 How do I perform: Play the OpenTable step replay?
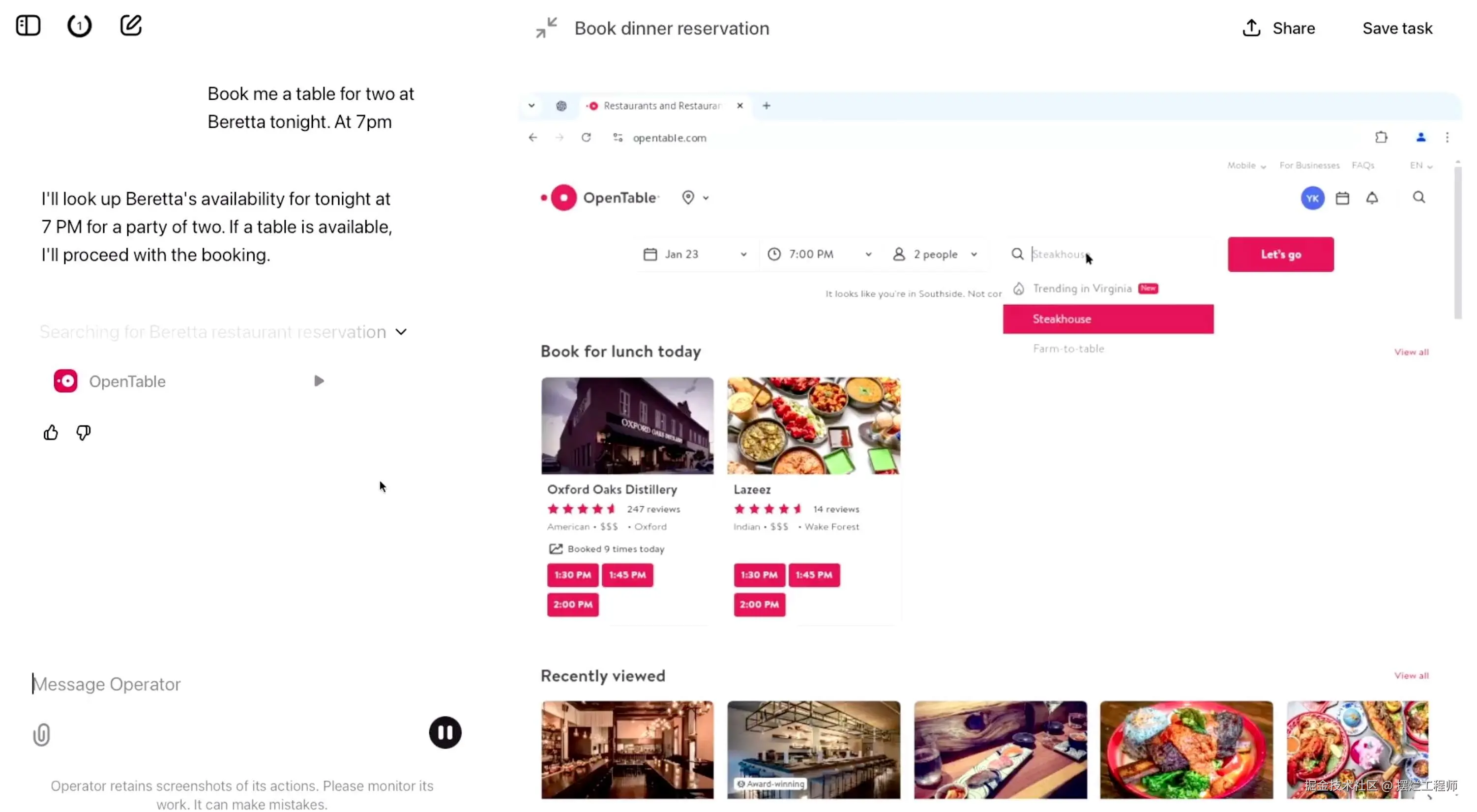pyautogui.click(x=319, y=381)
